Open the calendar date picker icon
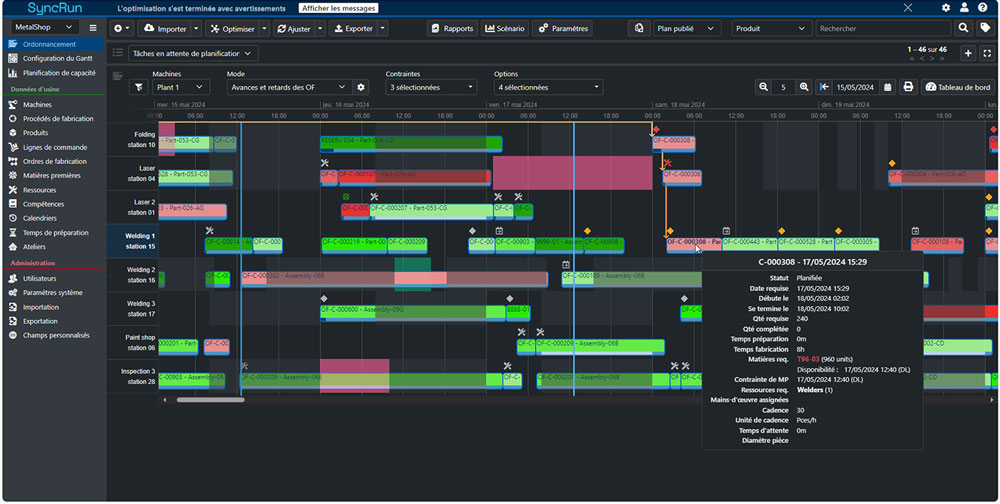Viewport: 1000px width, 504px height. tap(888, 87)
